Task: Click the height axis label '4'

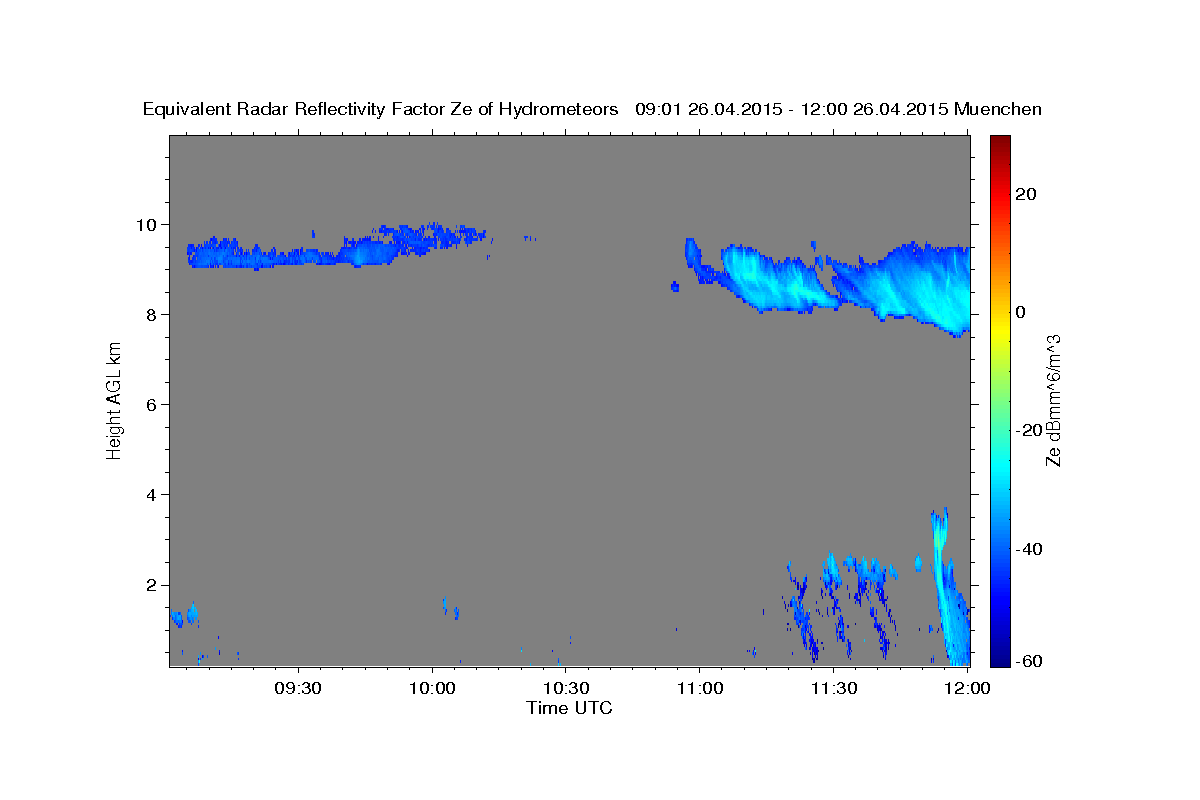Action: (153, 494)
